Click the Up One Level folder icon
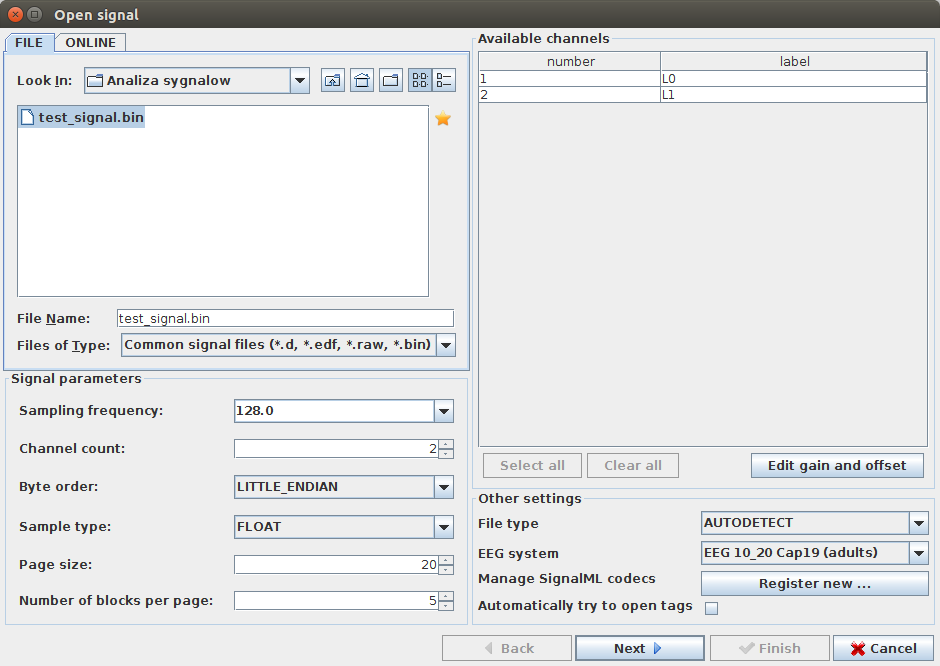Image resolution: width=940 pixels, height=666 pixels. (333, 81)
